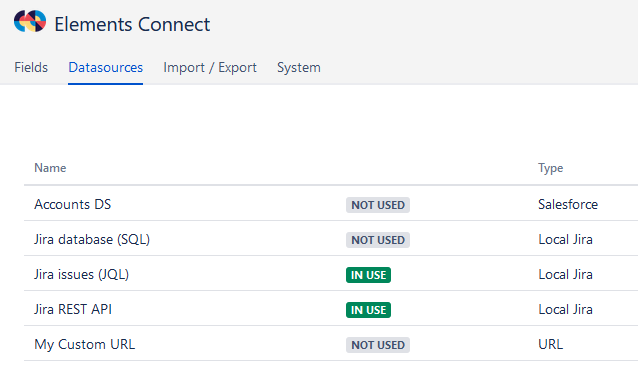Open the Accounts DS datasource

72,204
